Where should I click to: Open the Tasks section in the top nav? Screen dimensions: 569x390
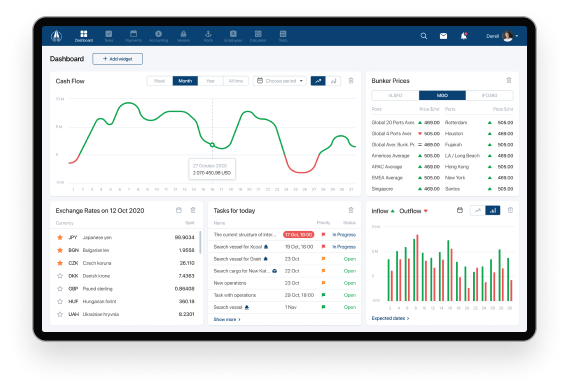pyautogui.click(x=109, y=36)
